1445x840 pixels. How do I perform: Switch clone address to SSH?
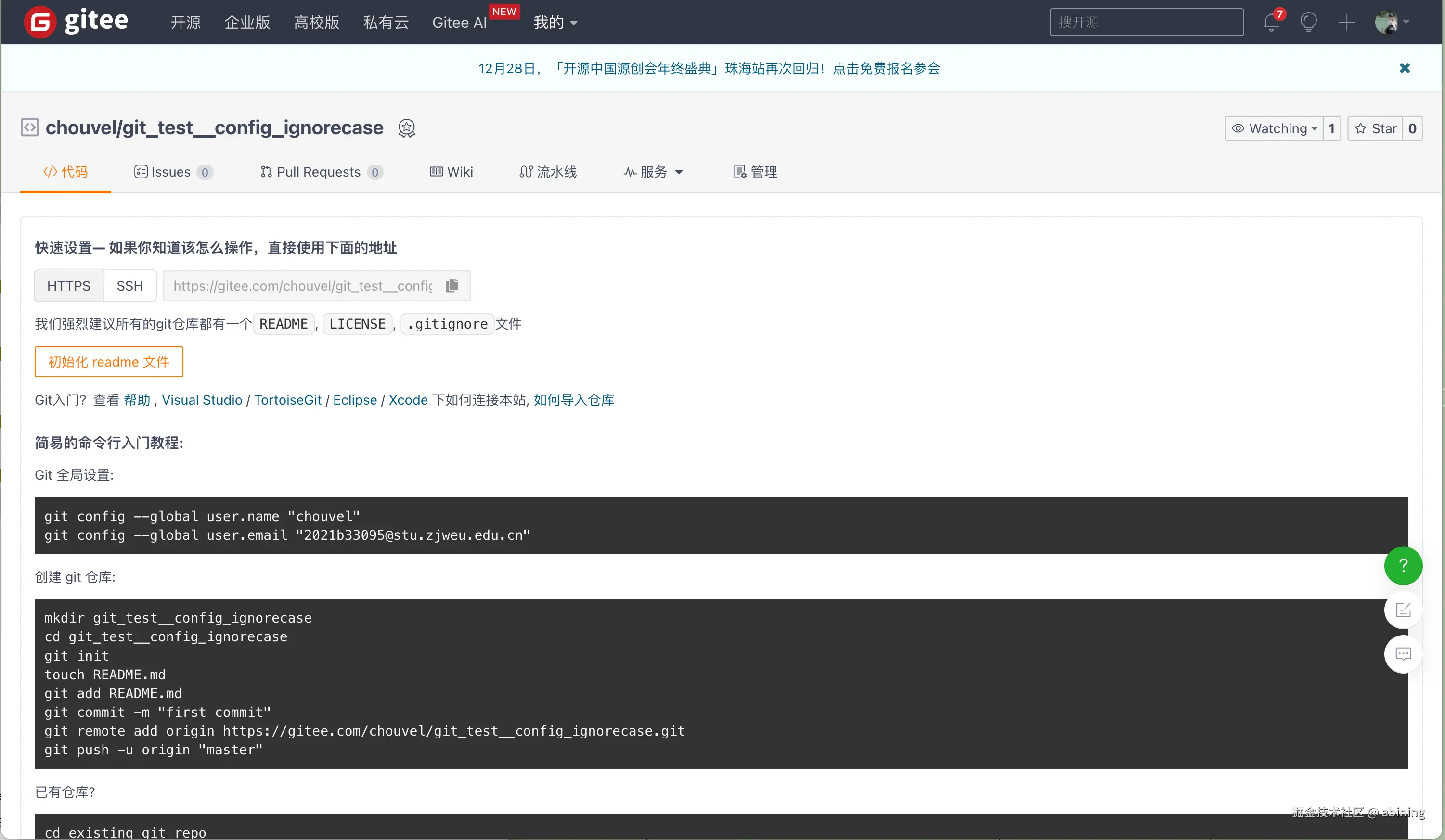129,286
